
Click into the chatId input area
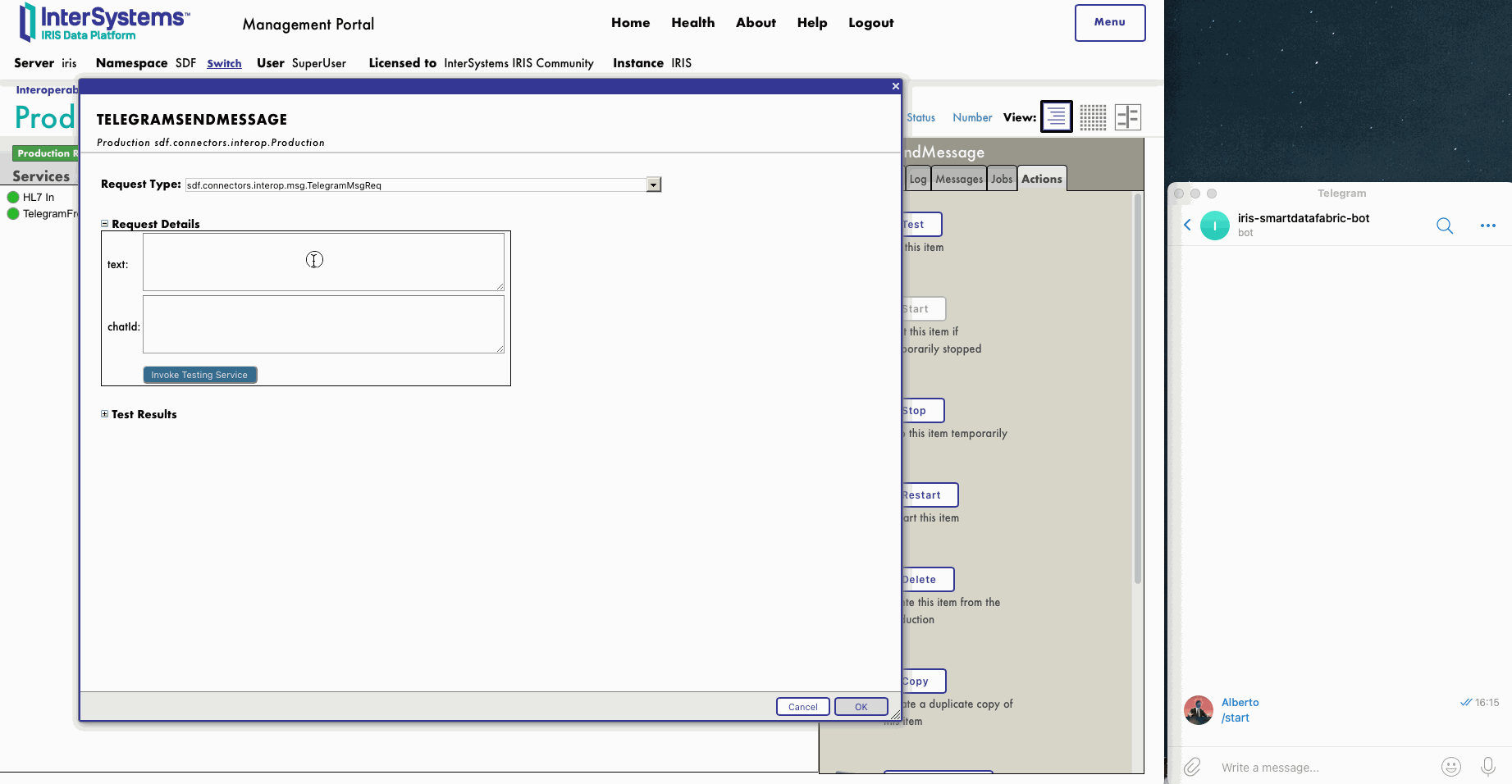(323, 324)
